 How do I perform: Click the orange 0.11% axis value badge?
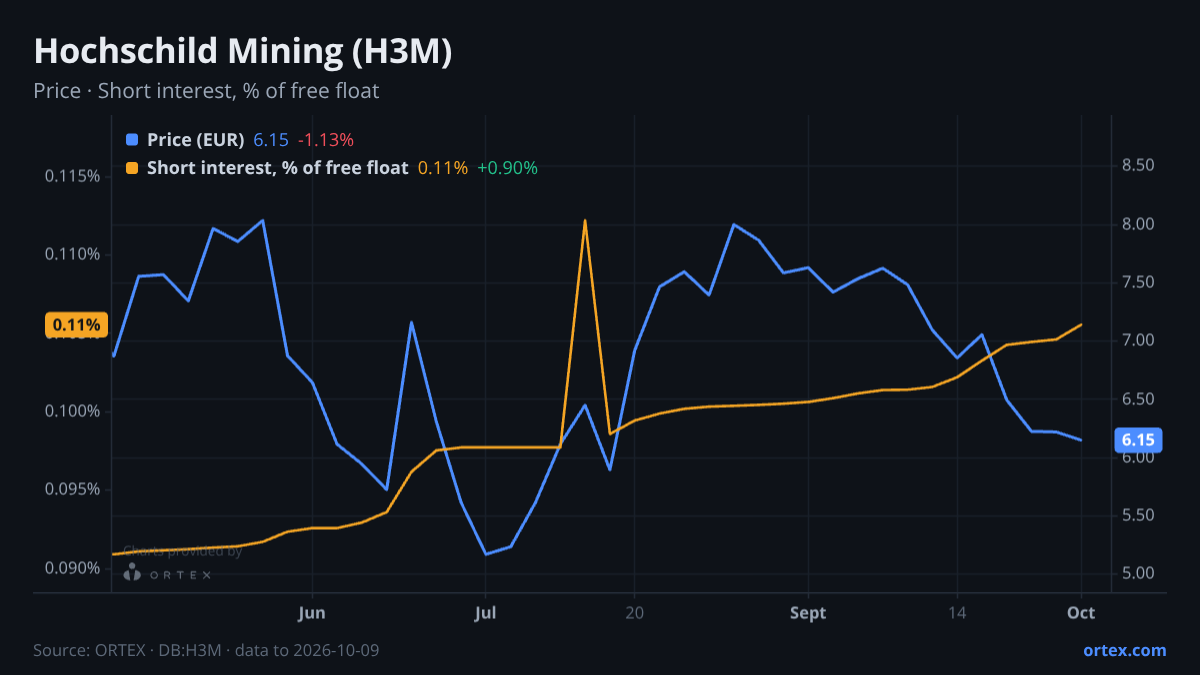tap(76, 324)
